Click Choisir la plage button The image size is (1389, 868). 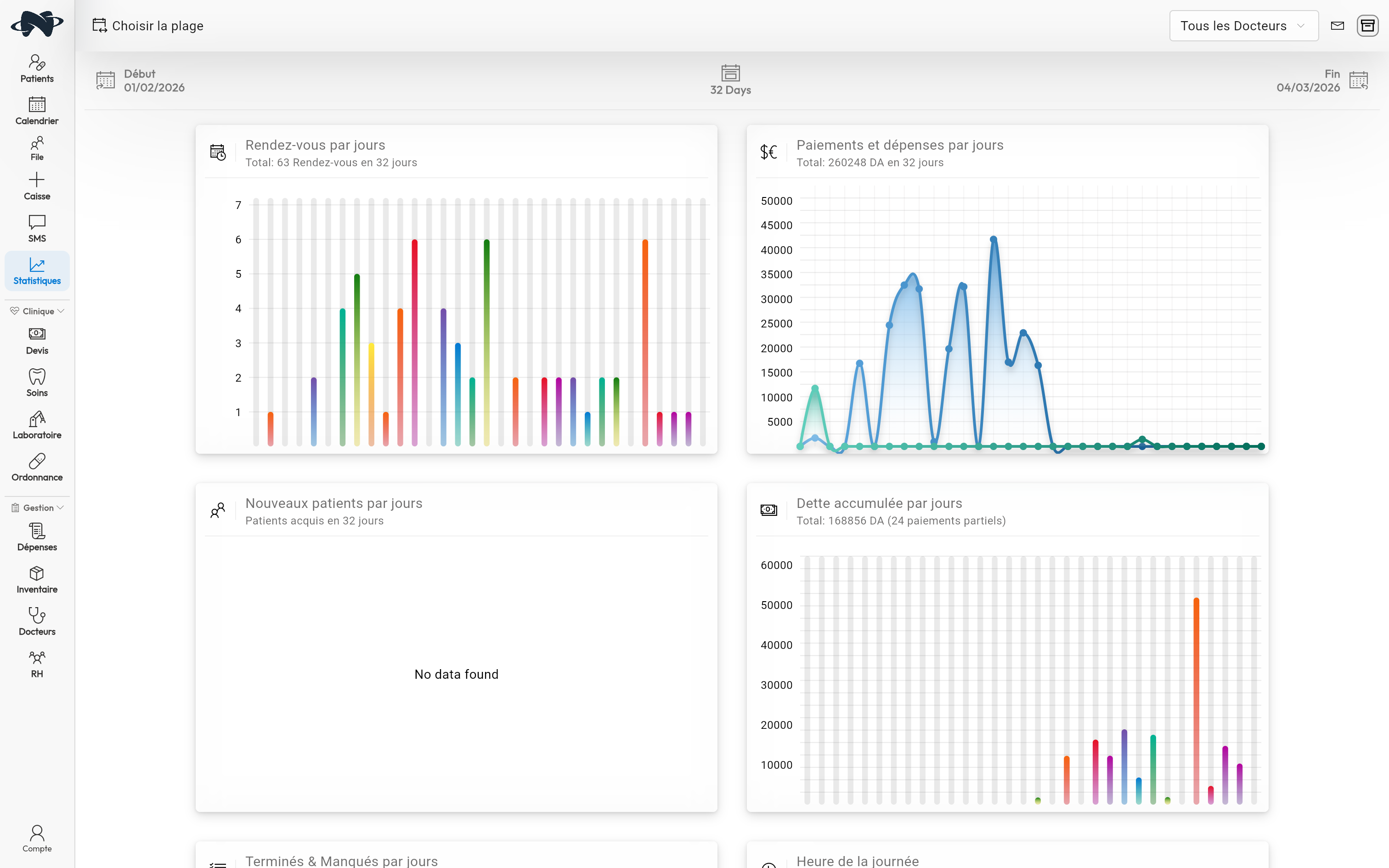coord(148,26)
